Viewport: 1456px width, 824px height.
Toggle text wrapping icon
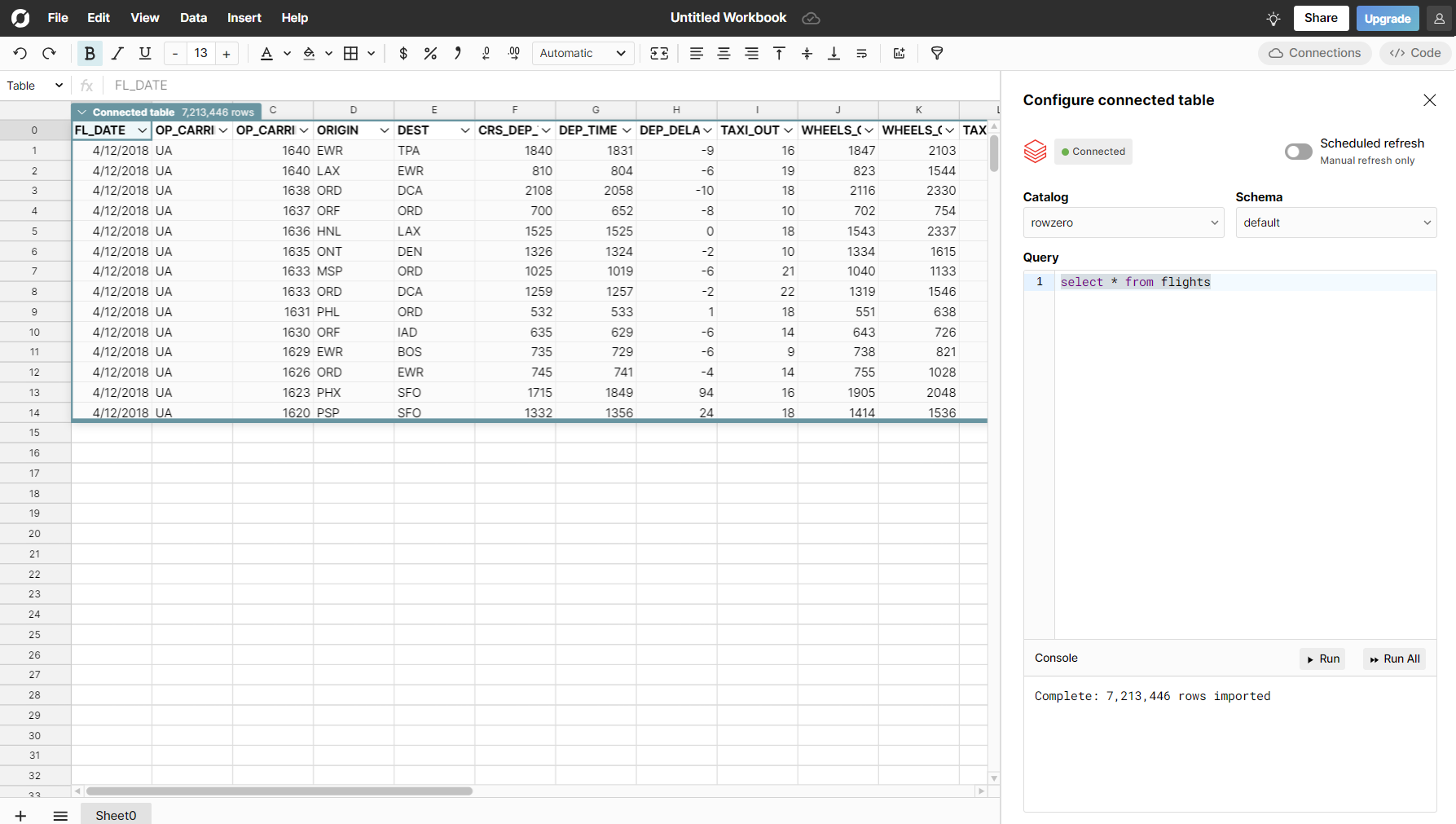click(861, 54)
